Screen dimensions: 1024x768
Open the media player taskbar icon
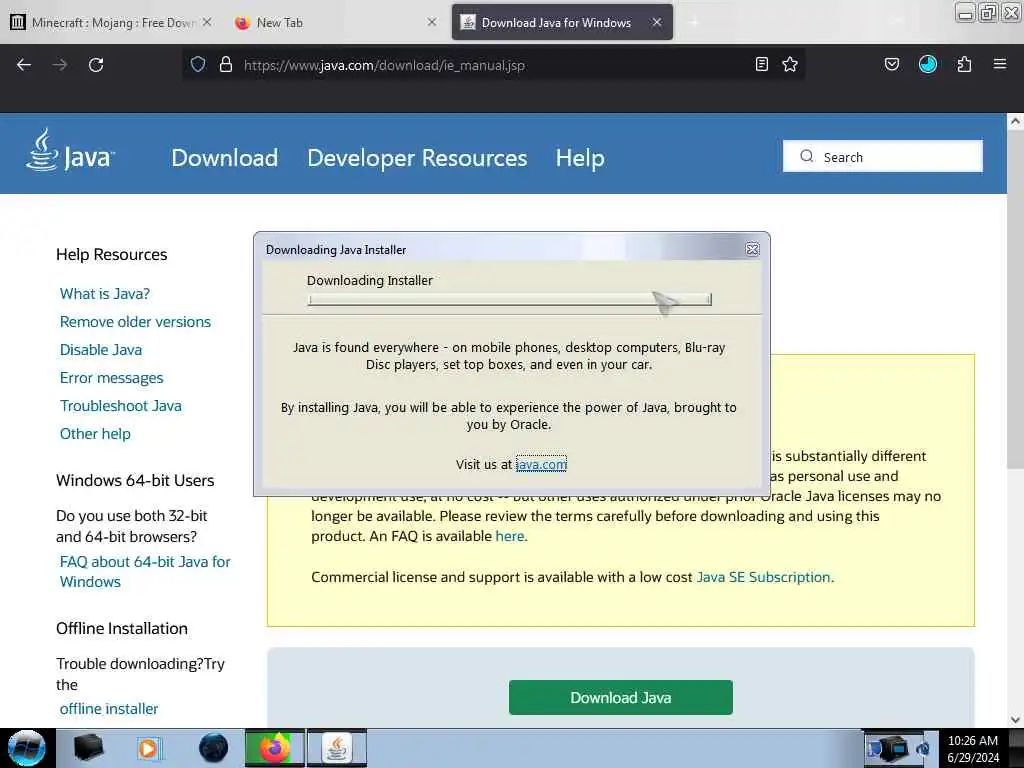click(150, 748)
